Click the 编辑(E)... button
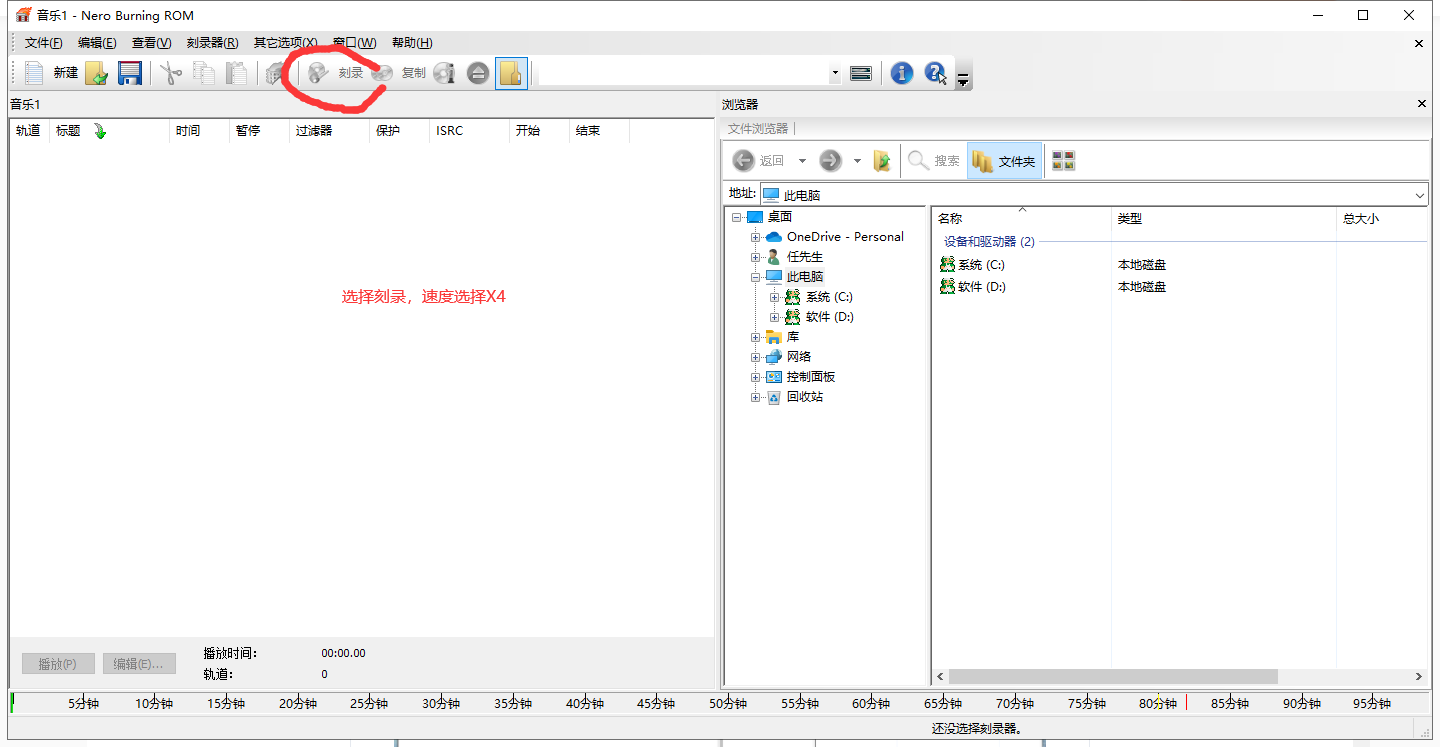1440x747 pixels. tap(139, 664)
